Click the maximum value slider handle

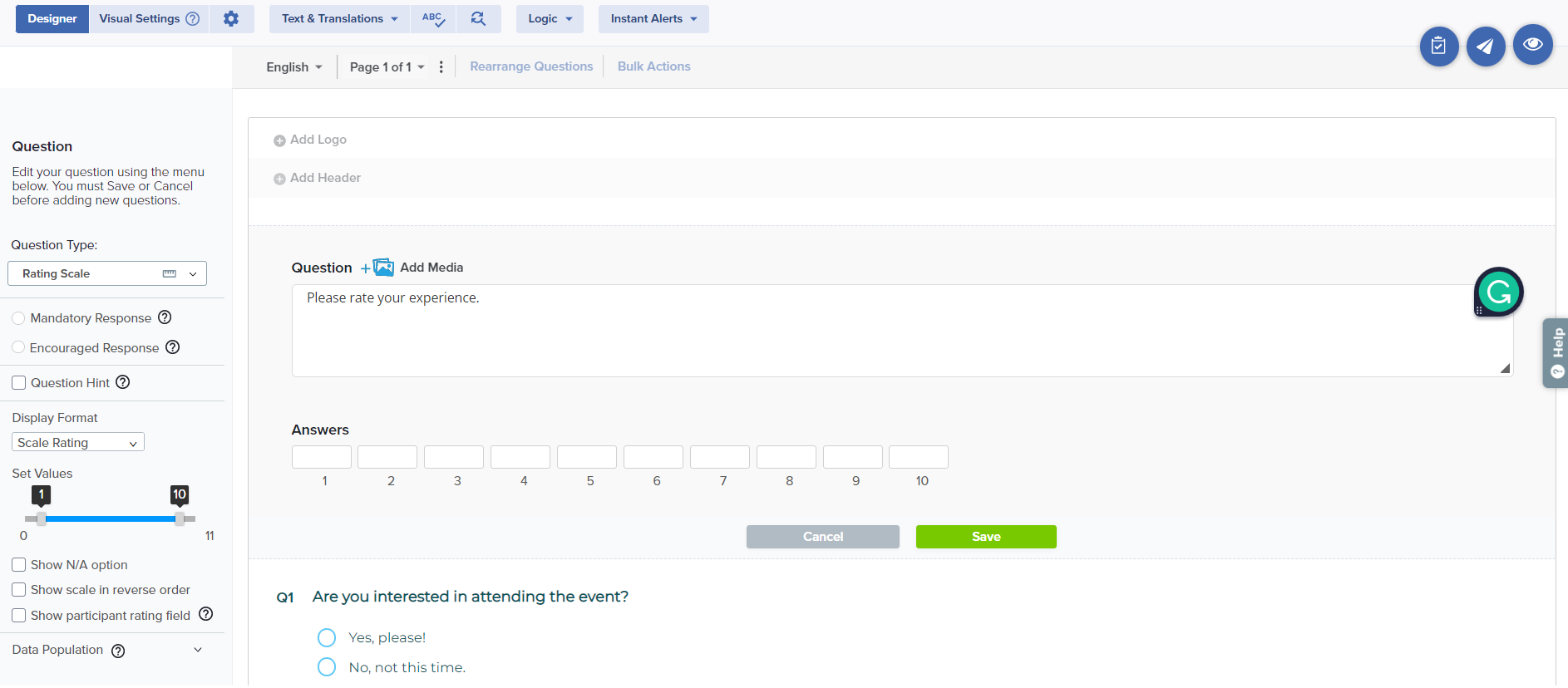[180, 518]
